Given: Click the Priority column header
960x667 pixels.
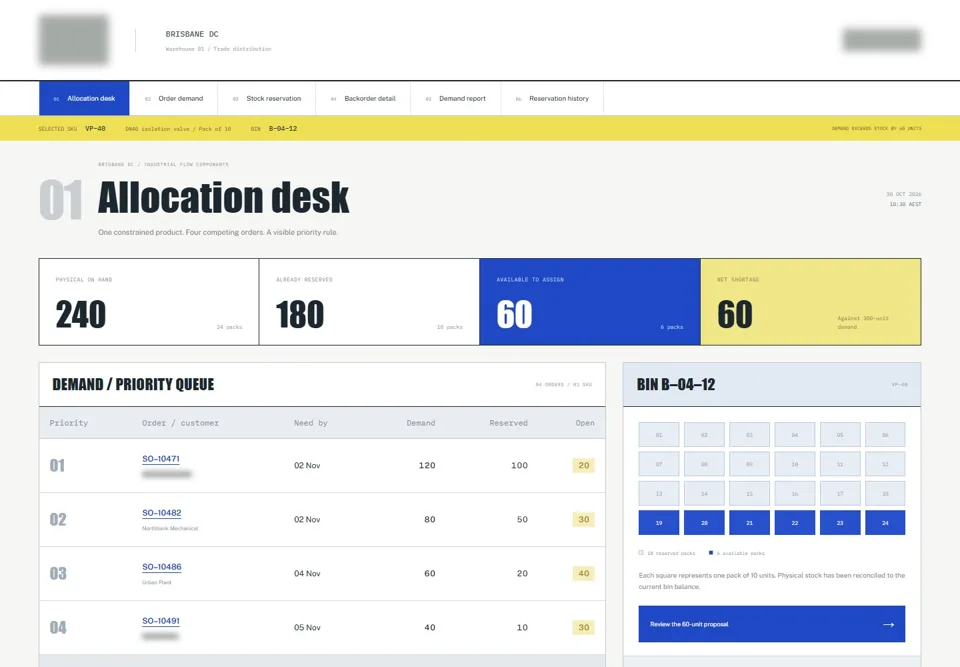Looking at the screenshot, I should pos(69,423).
